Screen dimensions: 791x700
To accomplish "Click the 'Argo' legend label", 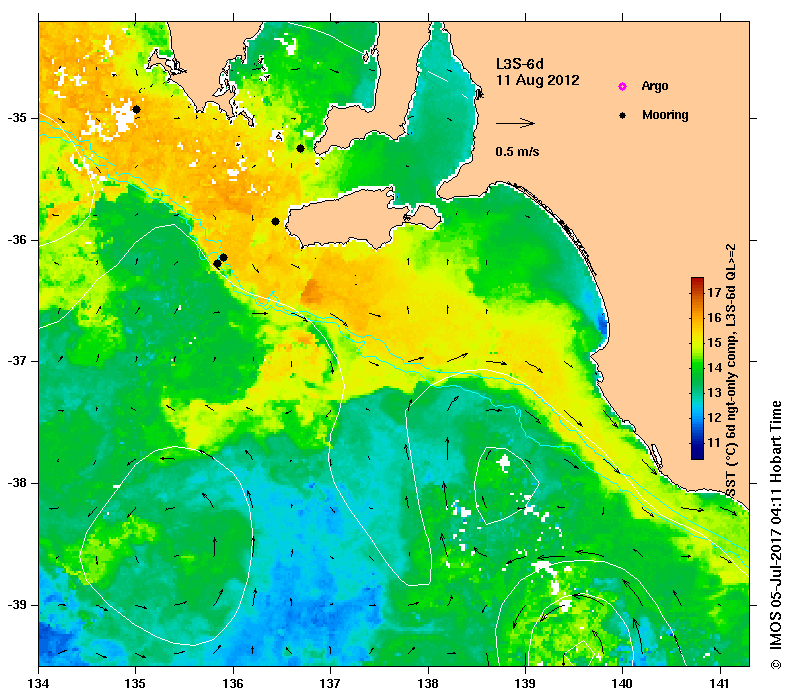I will [x=655, y=86].
